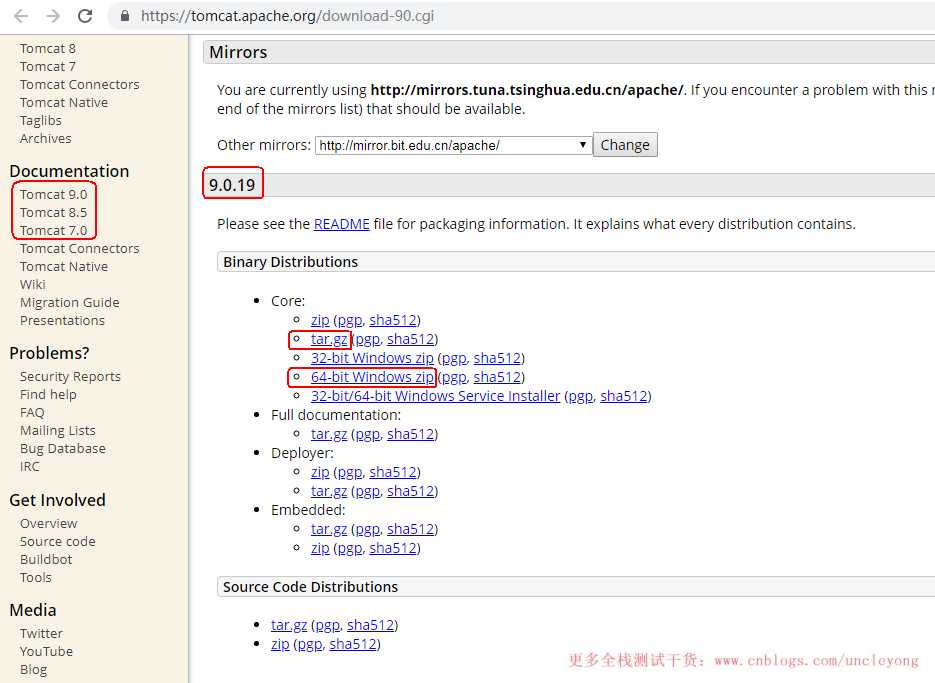The width and height of the screenshot is (935, 683).
Task: Open Taglibs in sidebar
Action: (41, 120)
